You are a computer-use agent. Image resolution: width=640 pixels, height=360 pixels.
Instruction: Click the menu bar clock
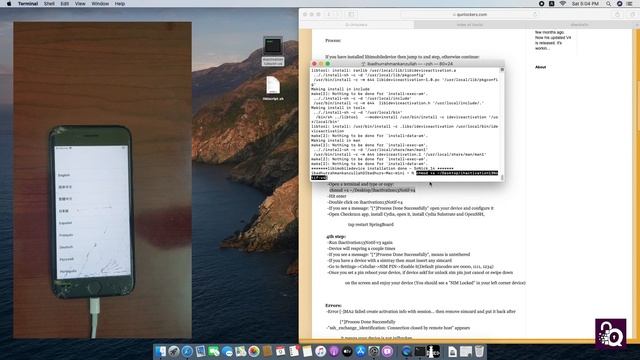(585, 4)
